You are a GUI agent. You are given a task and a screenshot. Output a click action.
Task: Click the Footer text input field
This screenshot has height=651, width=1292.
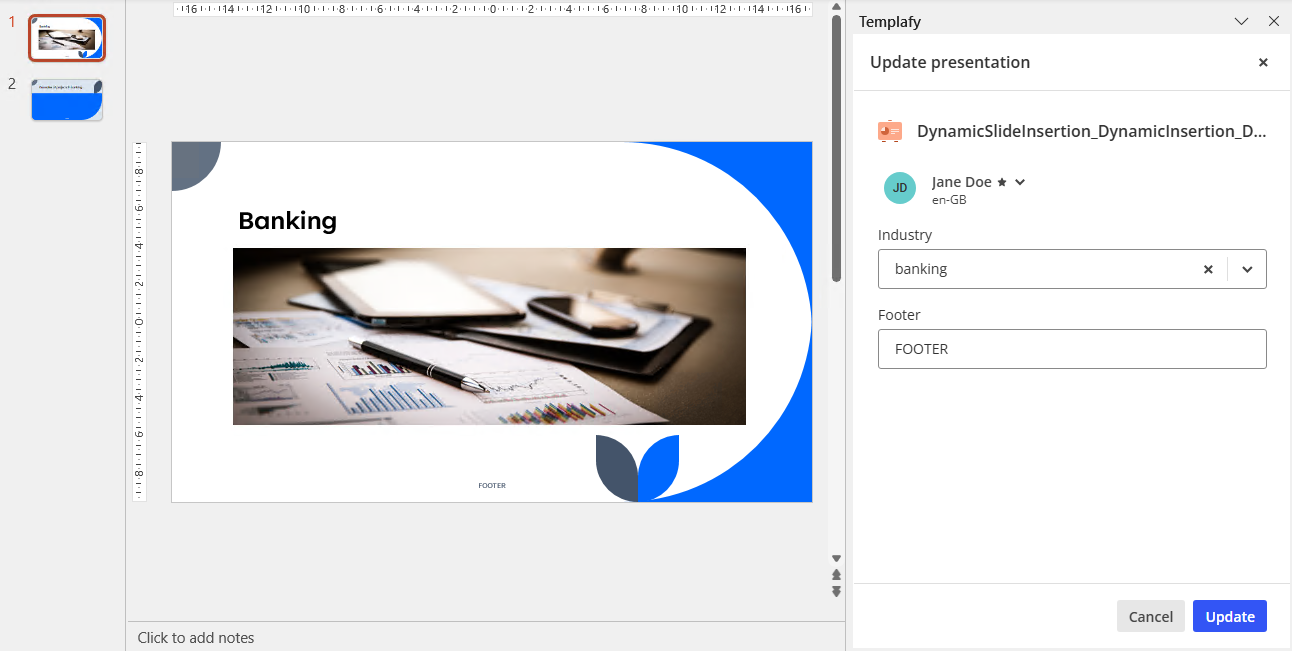click(1072, 349)
